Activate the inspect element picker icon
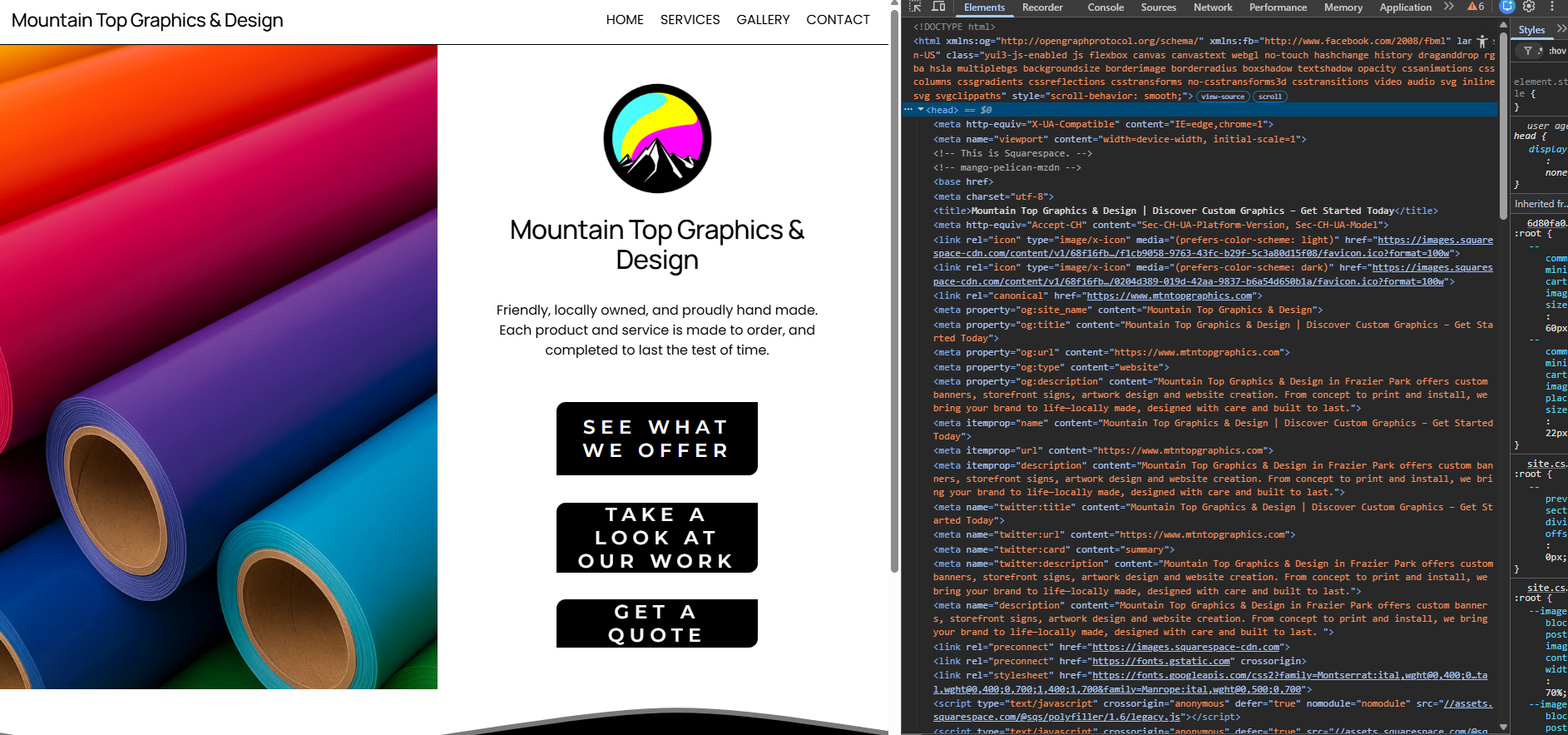 (x=915, y=7)
